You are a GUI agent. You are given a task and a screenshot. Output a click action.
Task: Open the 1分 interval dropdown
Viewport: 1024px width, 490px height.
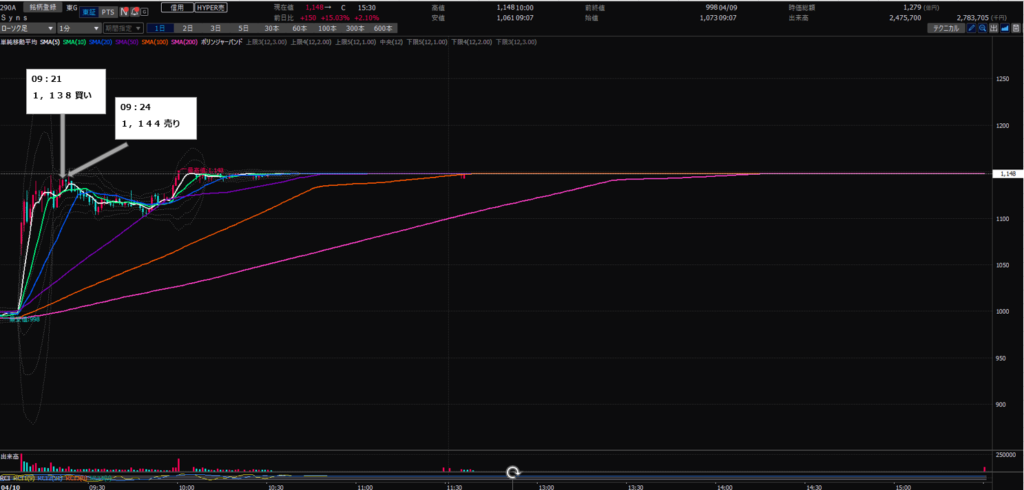pyautogui.click(x=79, y=29)
